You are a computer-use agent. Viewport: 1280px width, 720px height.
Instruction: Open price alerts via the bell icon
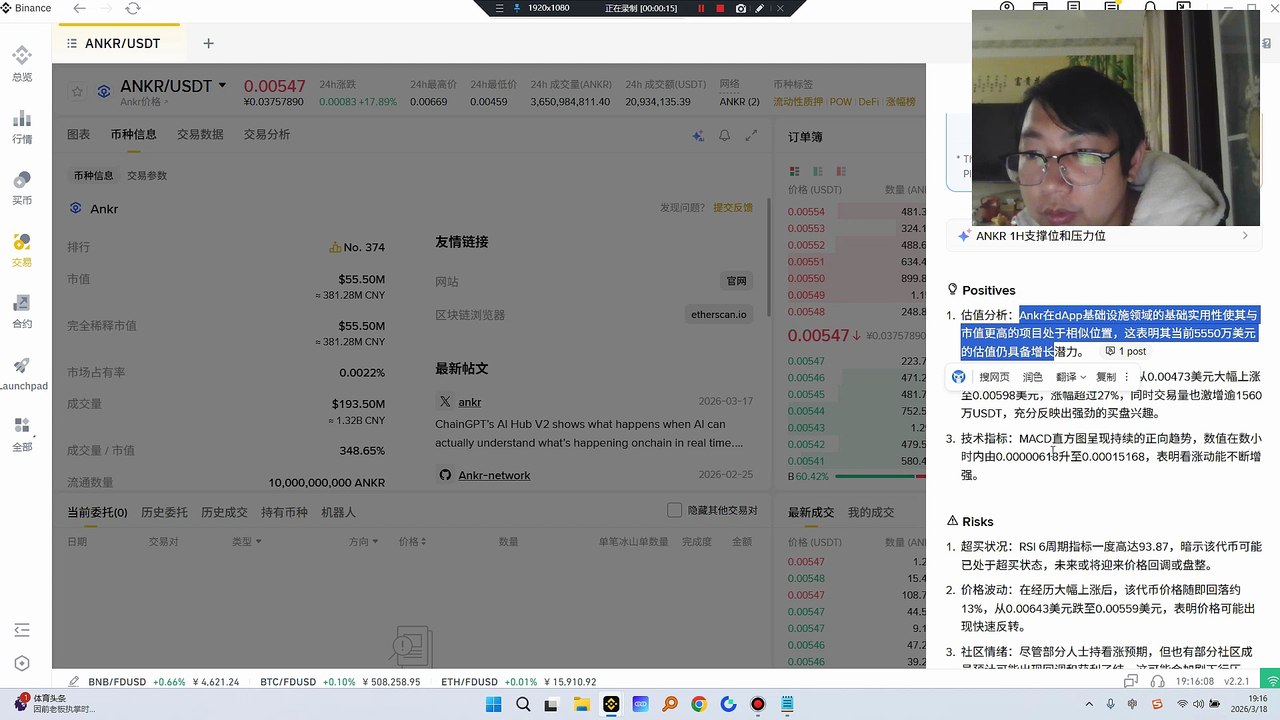pos(724,135)
